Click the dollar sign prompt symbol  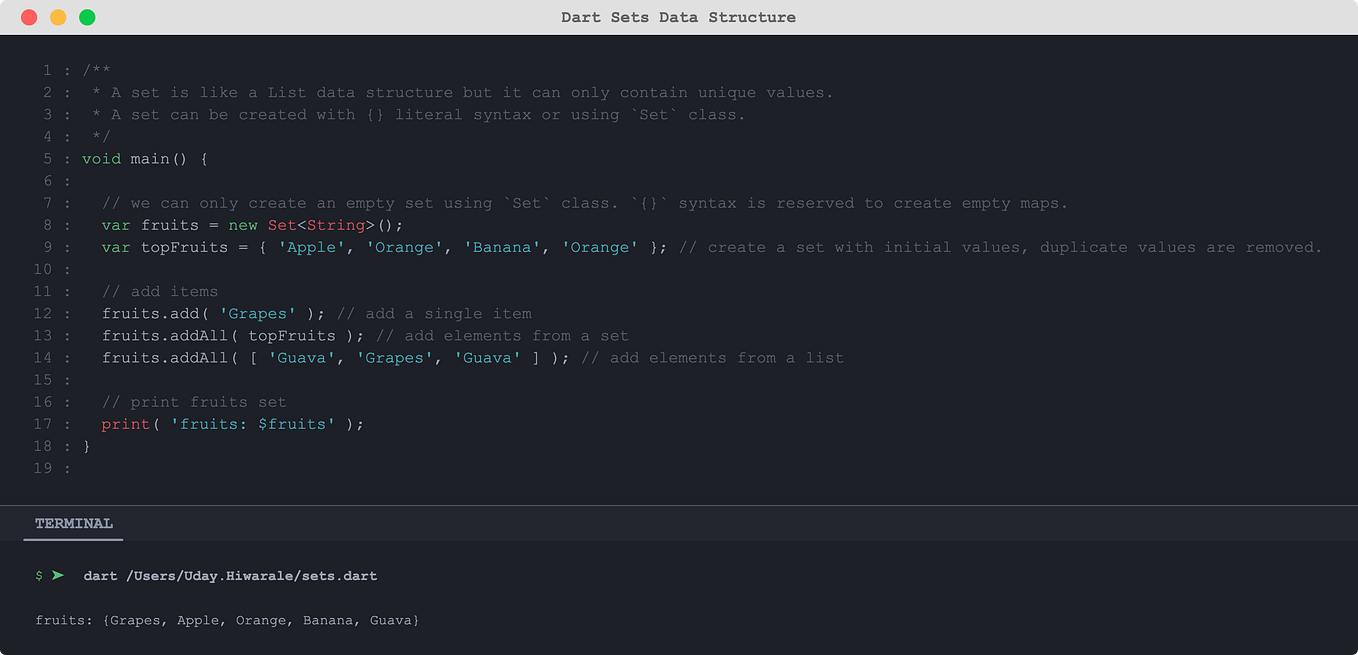38,576
